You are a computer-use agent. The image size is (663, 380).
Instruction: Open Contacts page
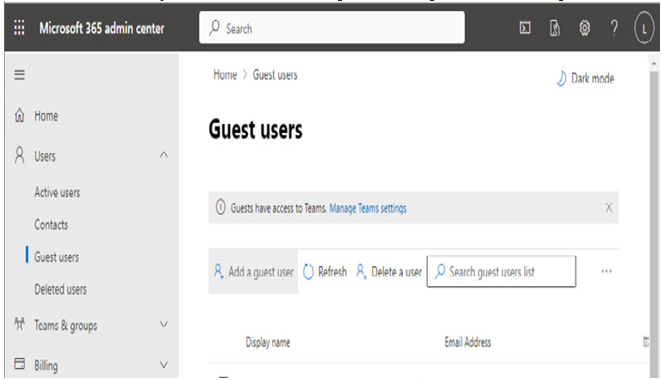tap(51, 224)
